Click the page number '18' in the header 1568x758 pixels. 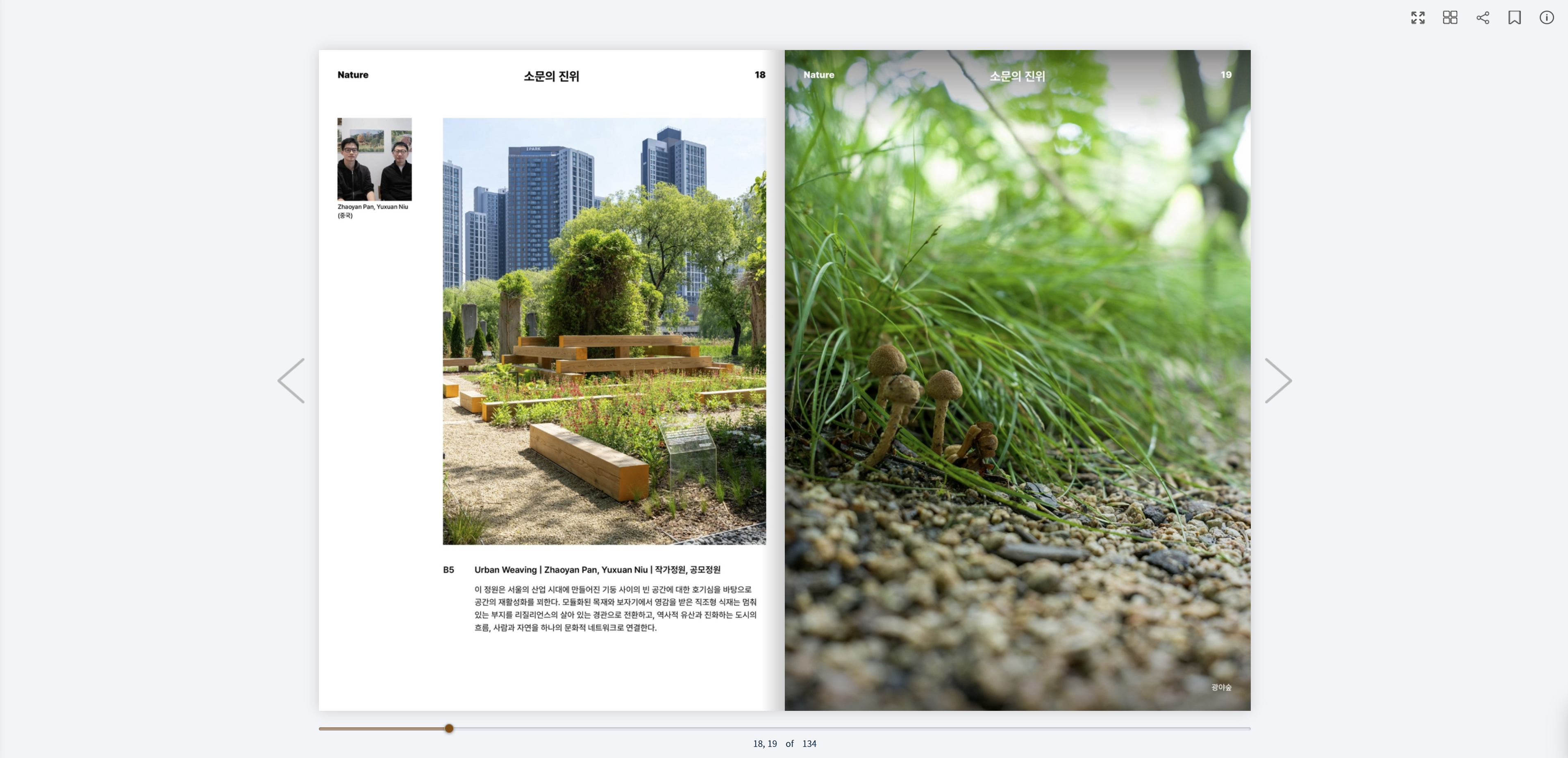pyautogui.click(x=760, y=75)
